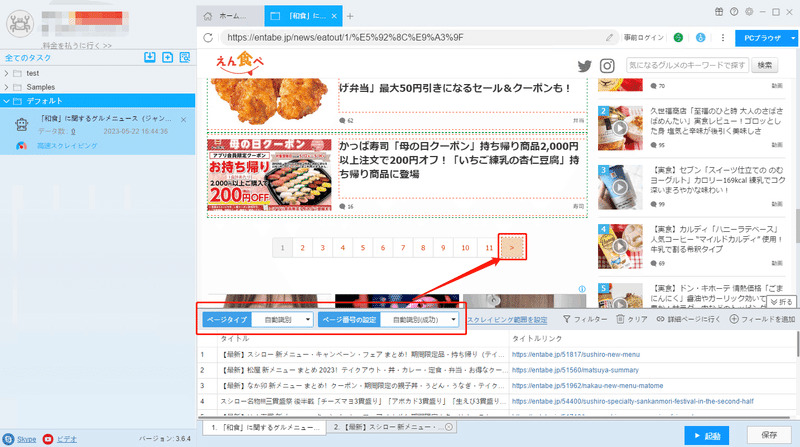Click the green circular toolbar icon
Image resolution: width=800 pixels, height=447 pixels.
point(678,38)
